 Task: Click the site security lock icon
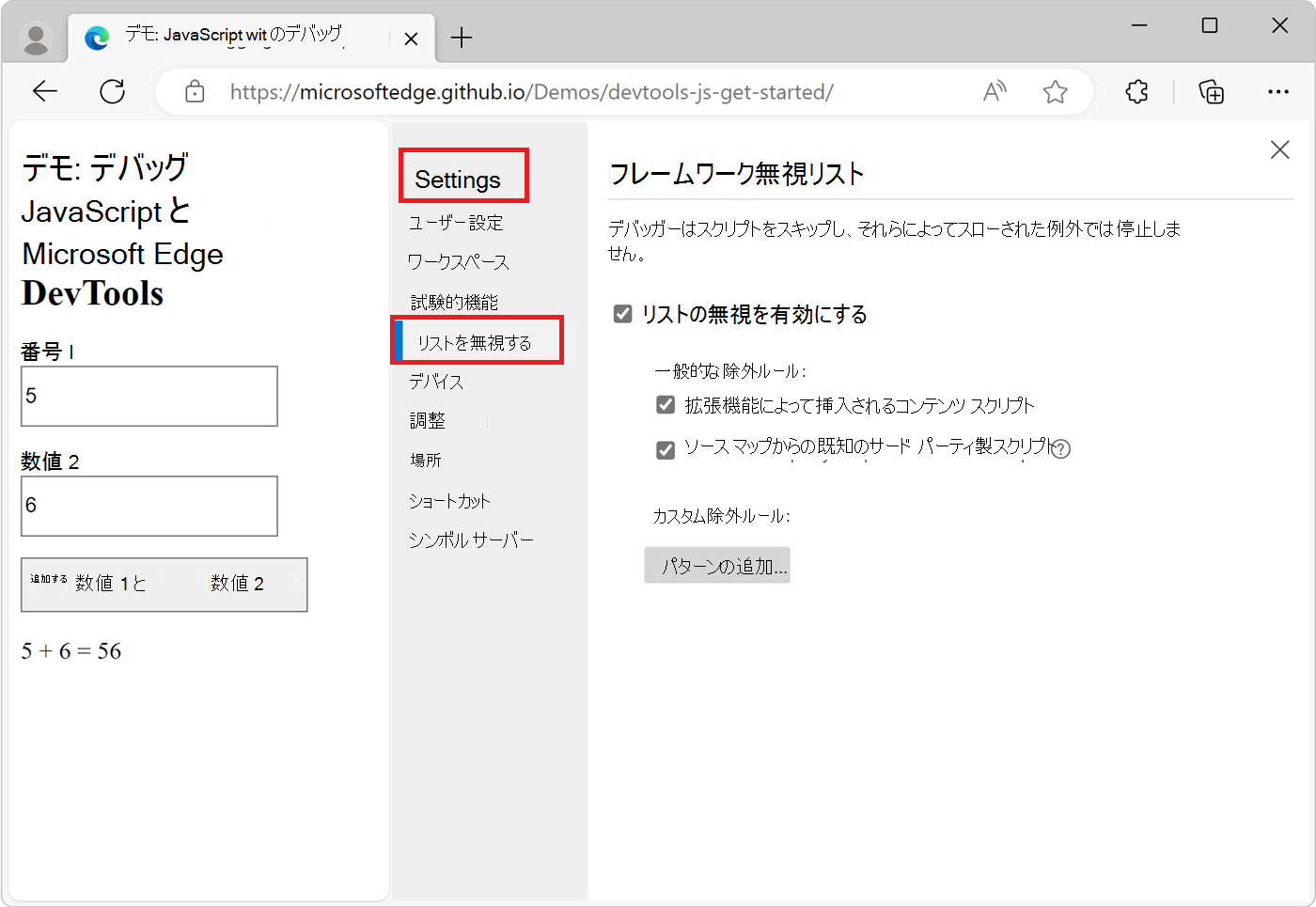coord(195,91)
